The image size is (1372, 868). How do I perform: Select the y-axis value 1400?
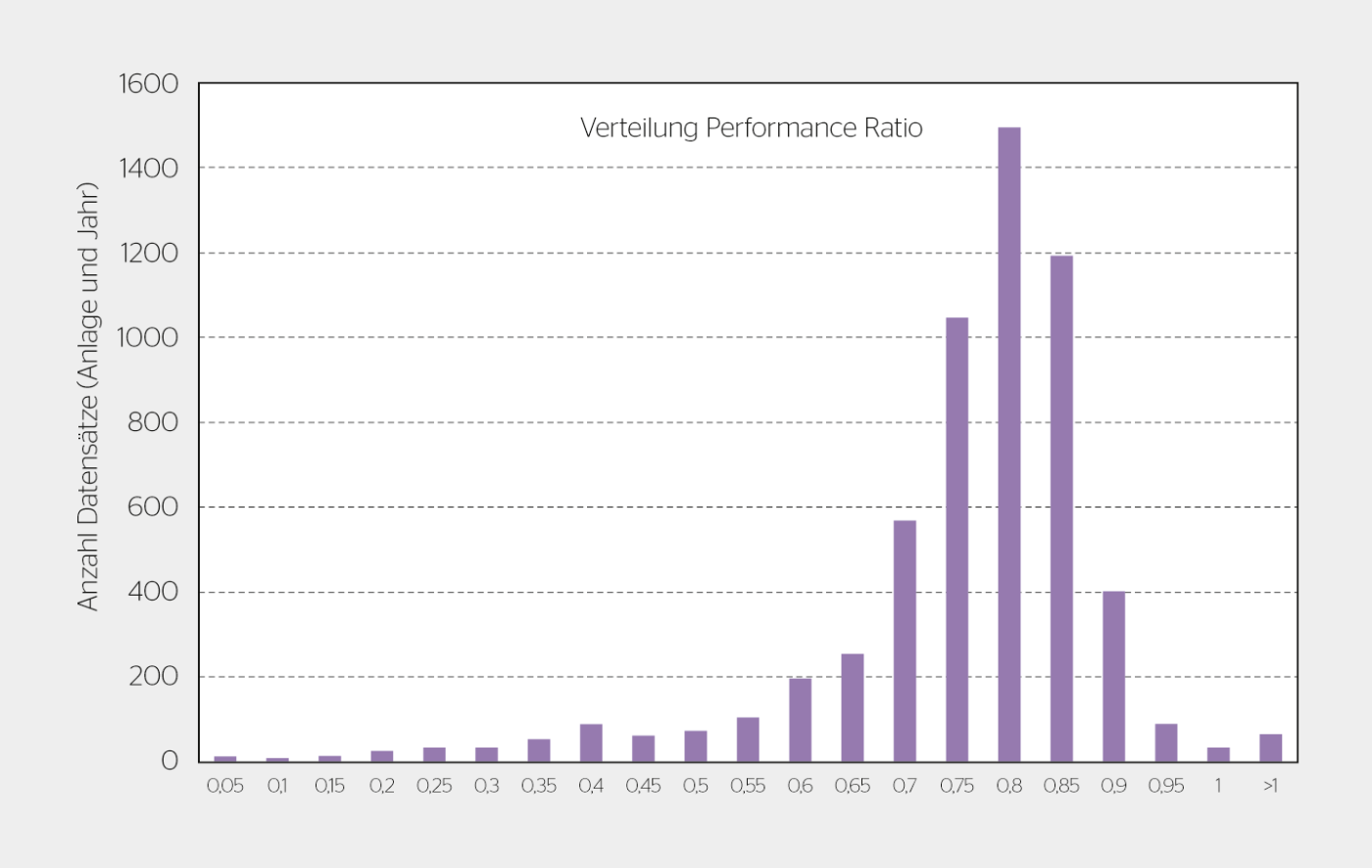(149, 169)
